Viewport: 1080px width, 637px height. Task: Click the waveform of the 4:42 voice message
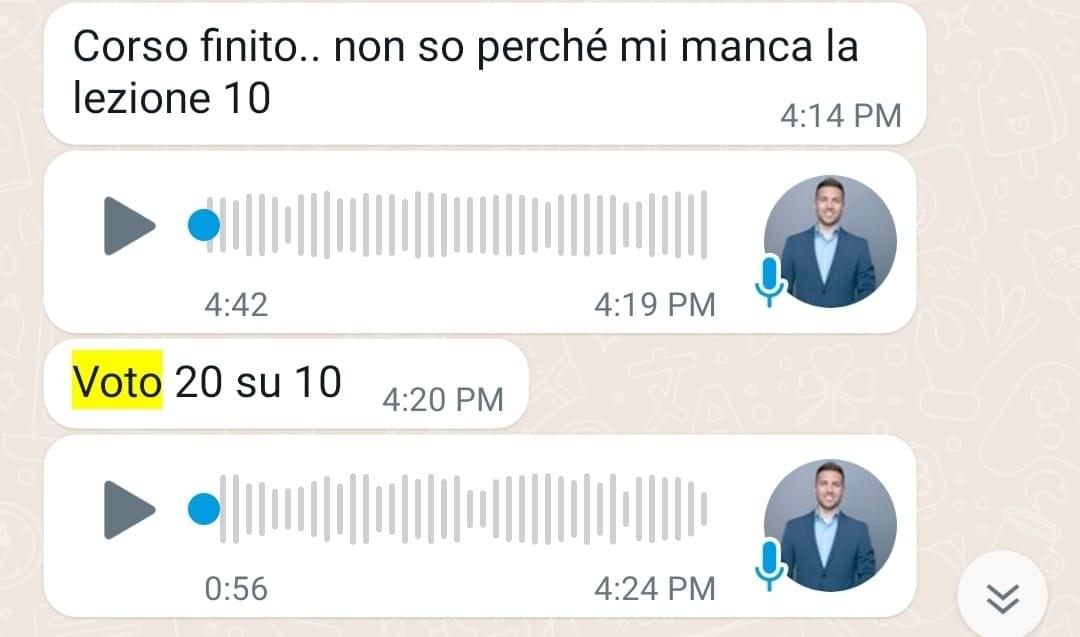tap(457, 225)
